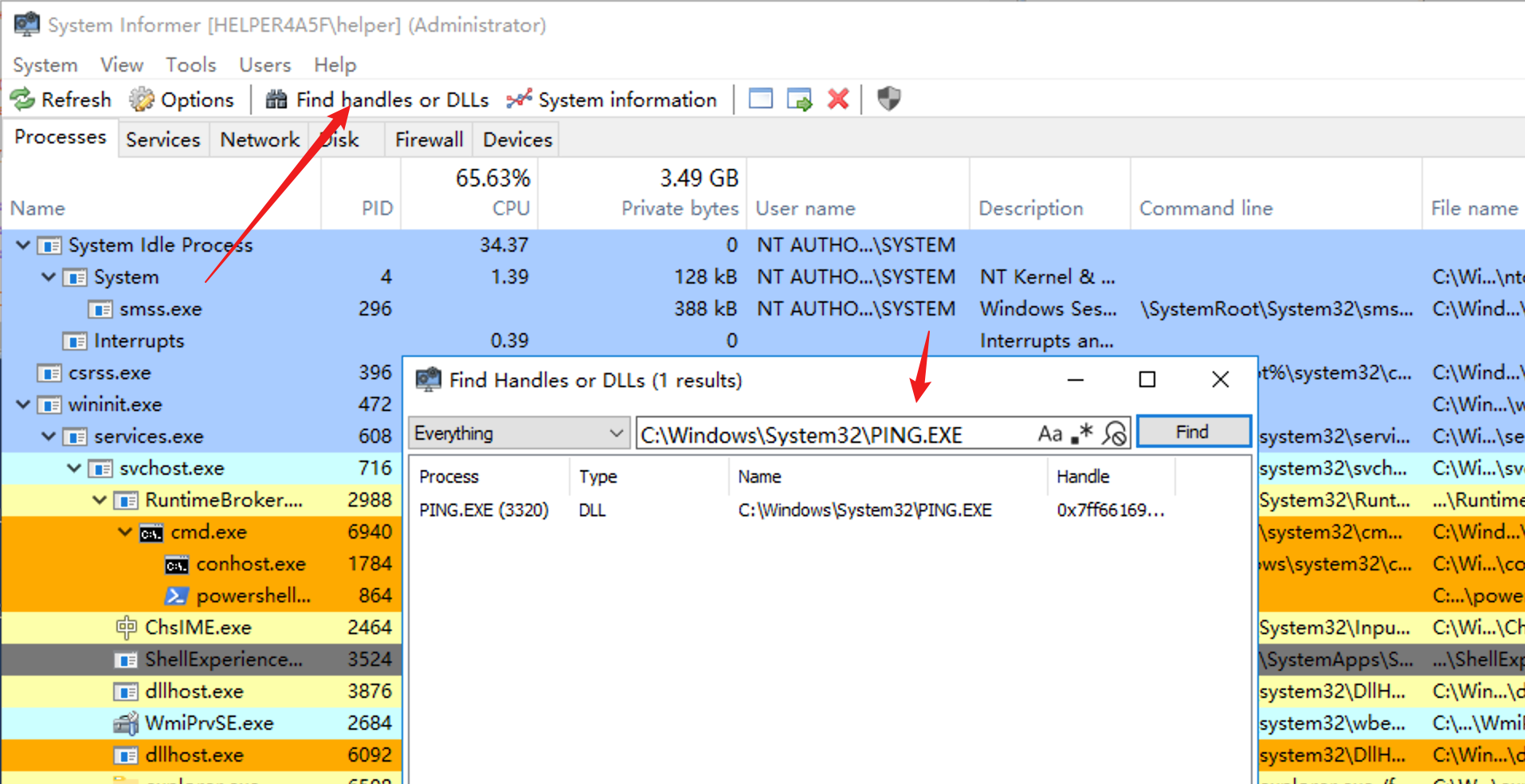Image resolution: width=1525 pixels, height=784 pixels.
Task: Click the red X terminate icon in toolbar
Action: 838,100
